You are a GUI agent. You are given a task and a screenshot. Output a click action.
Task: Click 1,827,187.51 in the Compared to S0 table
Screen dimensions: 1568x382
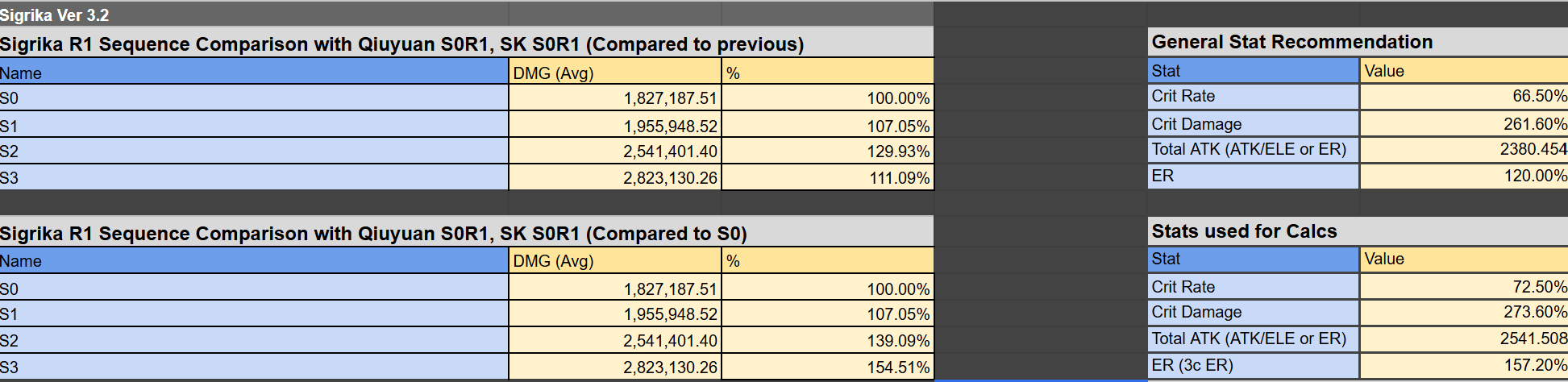click(615, 288)
